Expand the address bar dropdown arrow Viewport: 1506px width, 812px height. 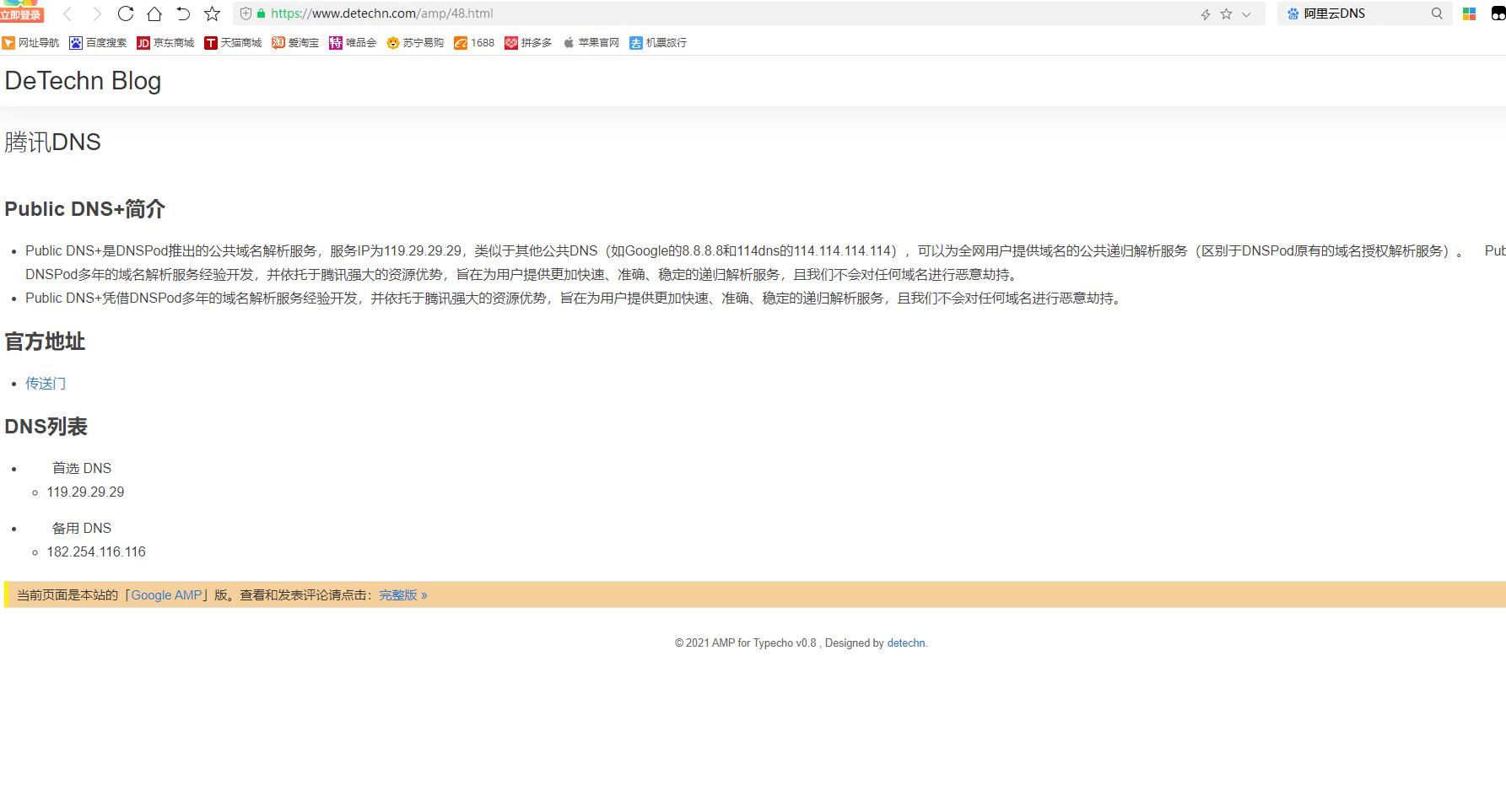[x=1247, y=14]
